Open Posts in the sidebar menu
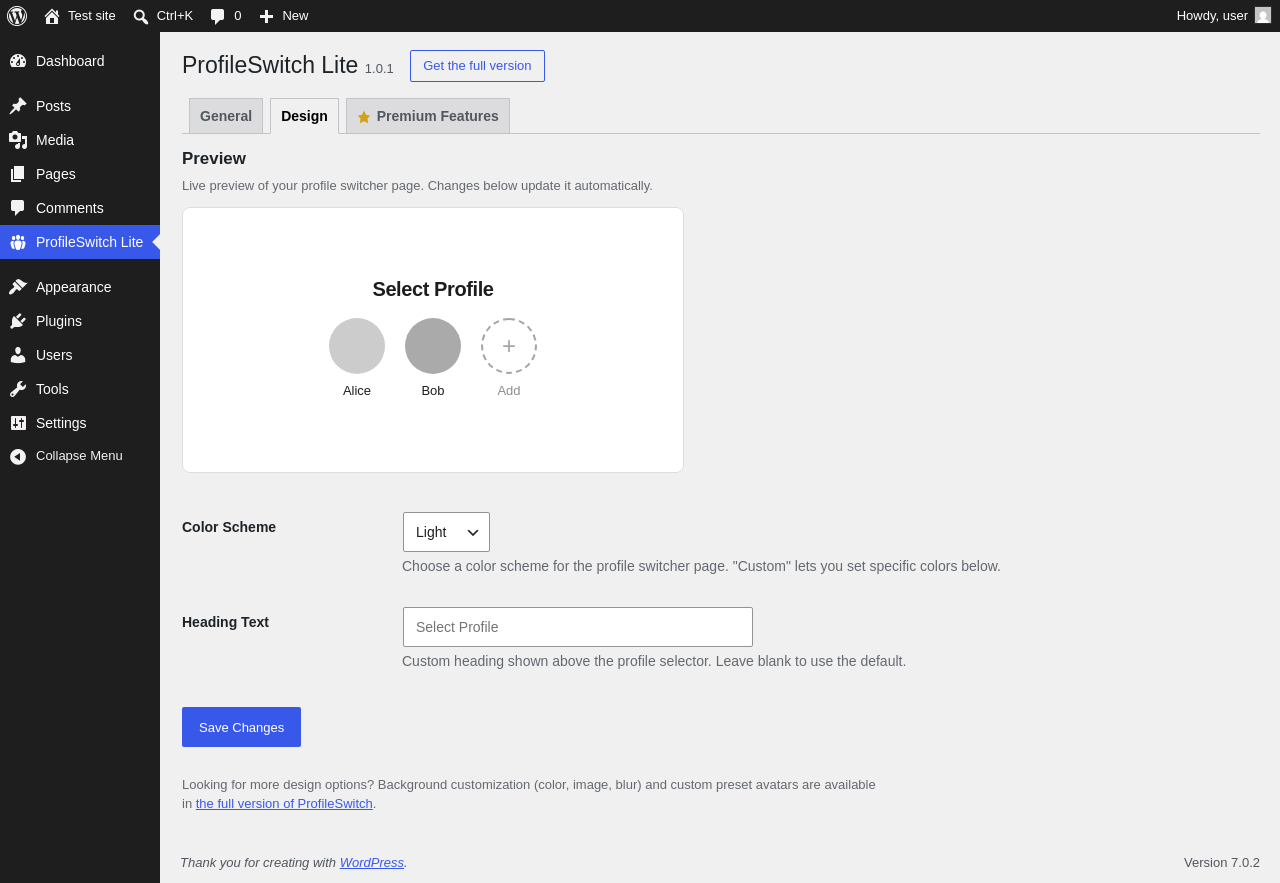Viewport: 1280px width, 883px height. click(80, 106)
